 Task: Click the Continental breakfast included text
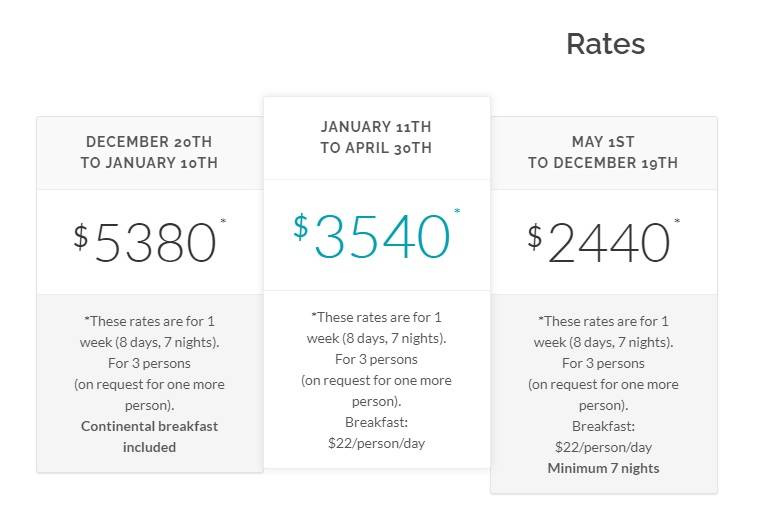click(149, 437)
